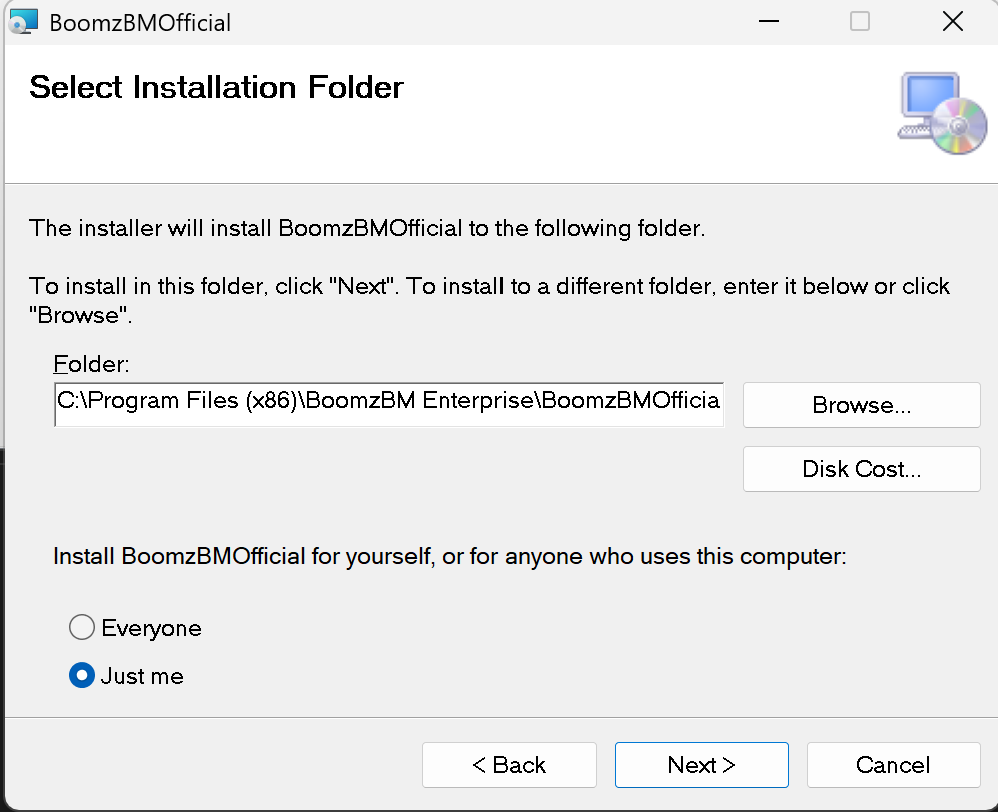Open the Browse folder dialog
The image size is (998, 812).
861,405
